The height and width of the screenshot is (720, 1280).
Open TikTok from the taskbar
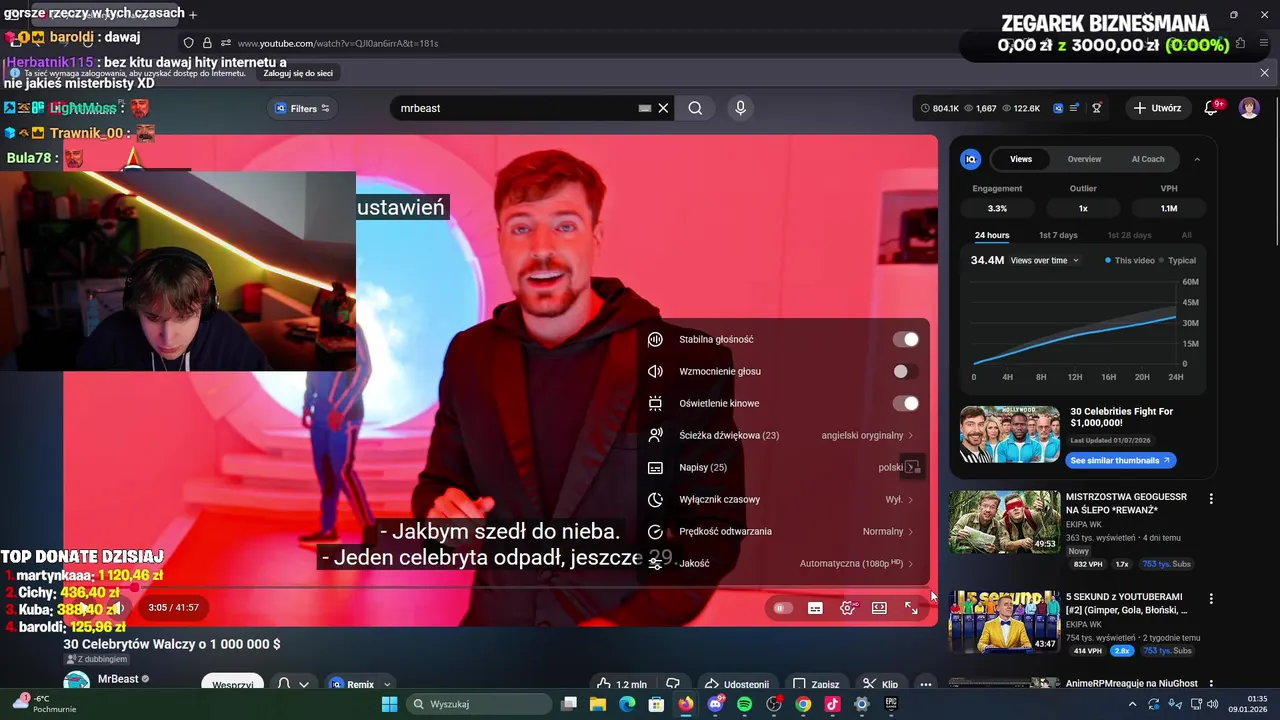point(832,704)
